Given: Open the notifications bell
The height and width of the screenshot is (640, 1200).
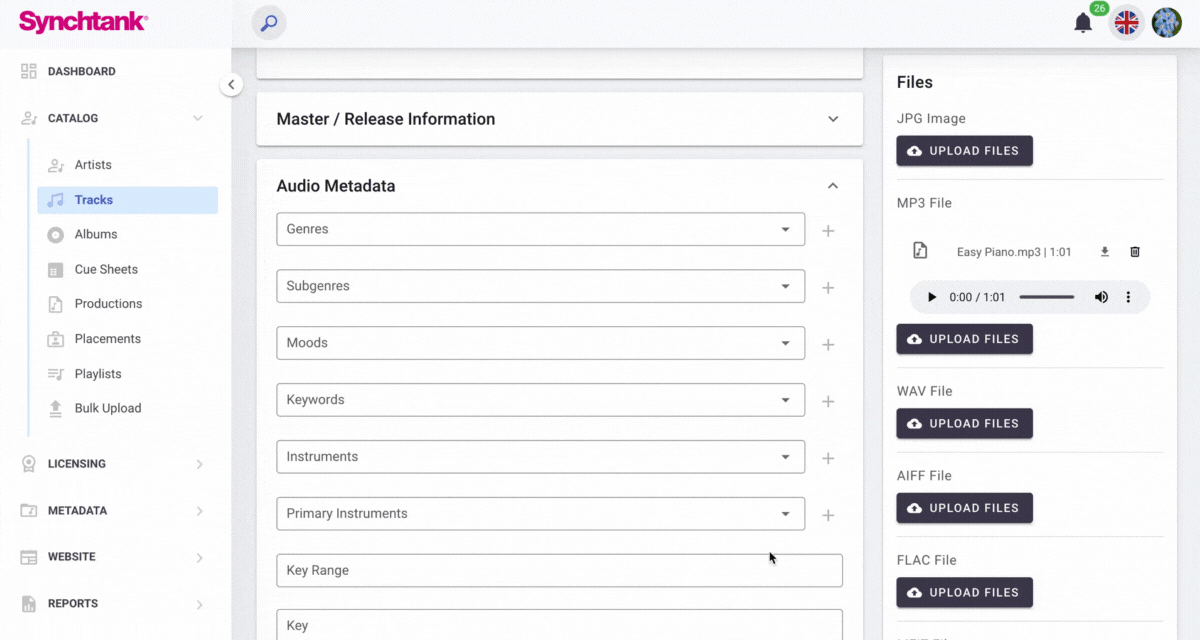Looking at the screenshot, I should click(1083, 23).
